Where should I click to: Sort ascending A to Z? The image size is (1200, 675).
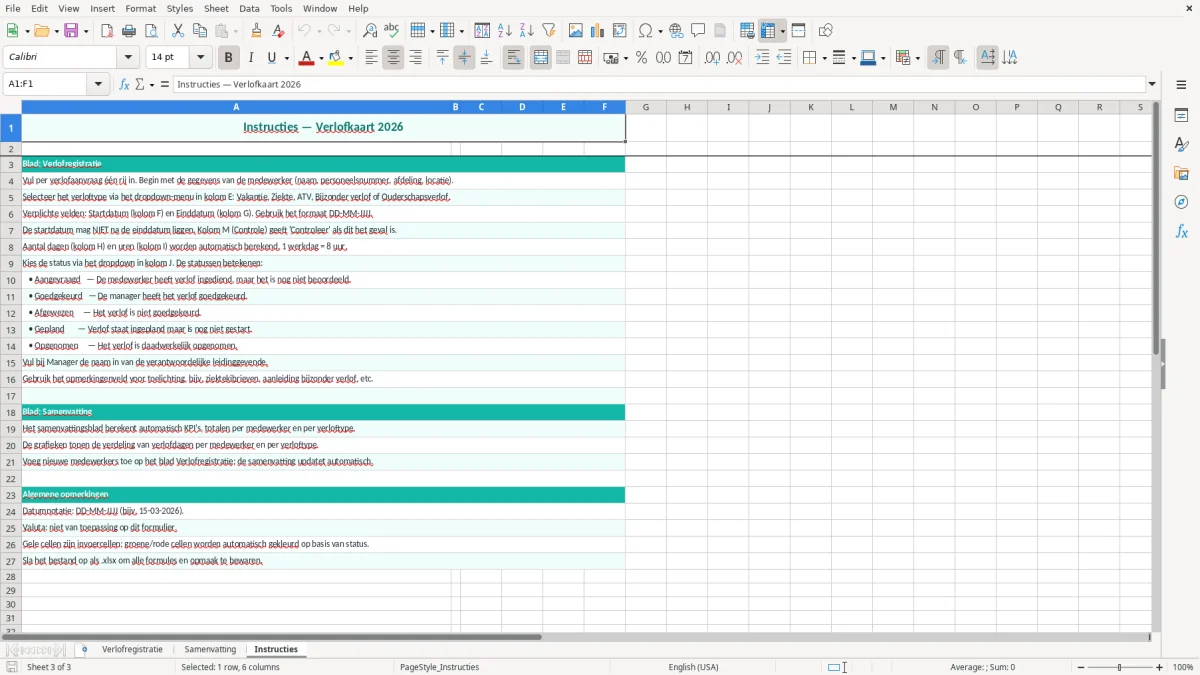[505, 31]
